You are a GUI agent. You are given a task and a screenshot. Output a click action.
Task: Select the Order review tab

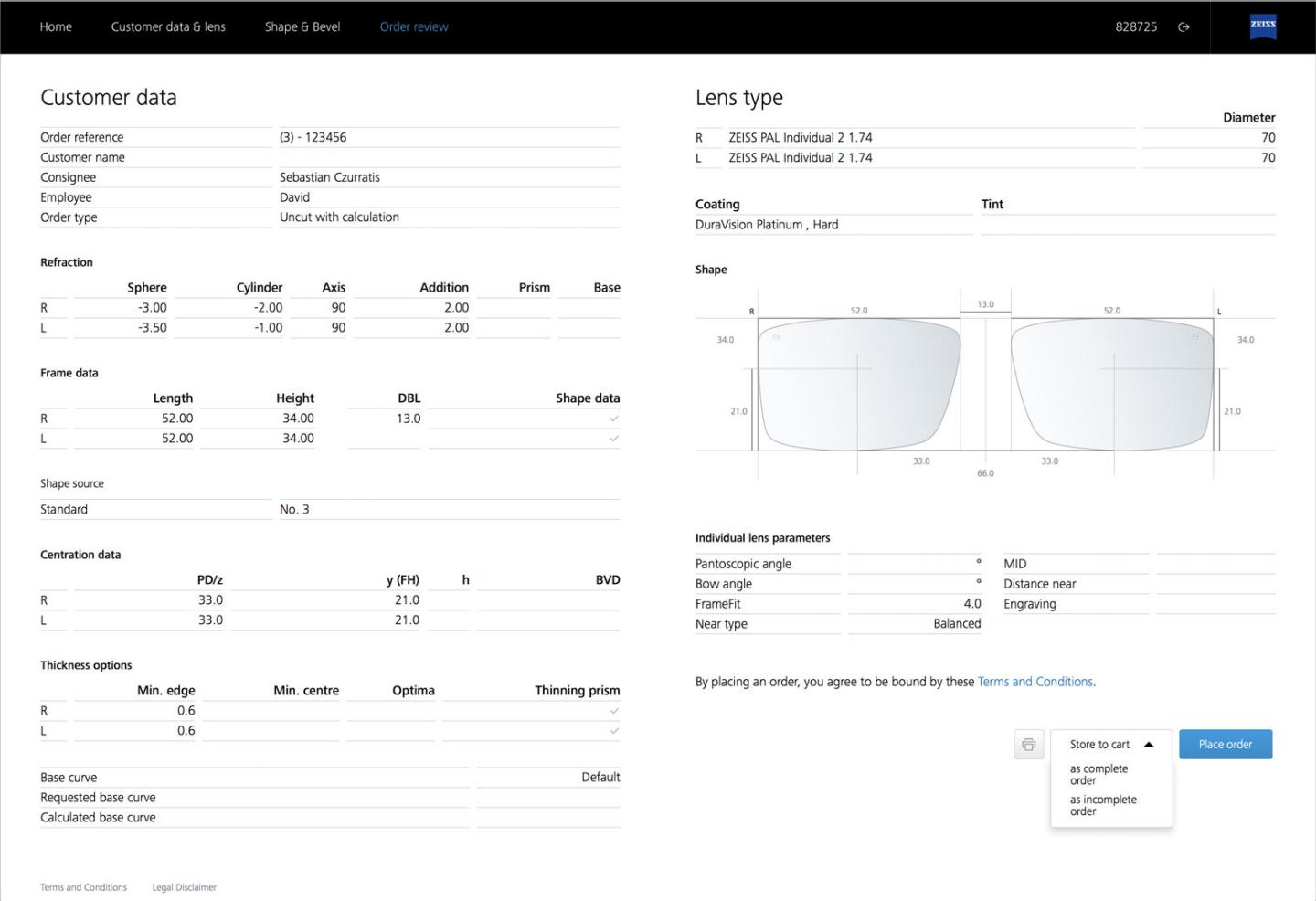point(413,26)
